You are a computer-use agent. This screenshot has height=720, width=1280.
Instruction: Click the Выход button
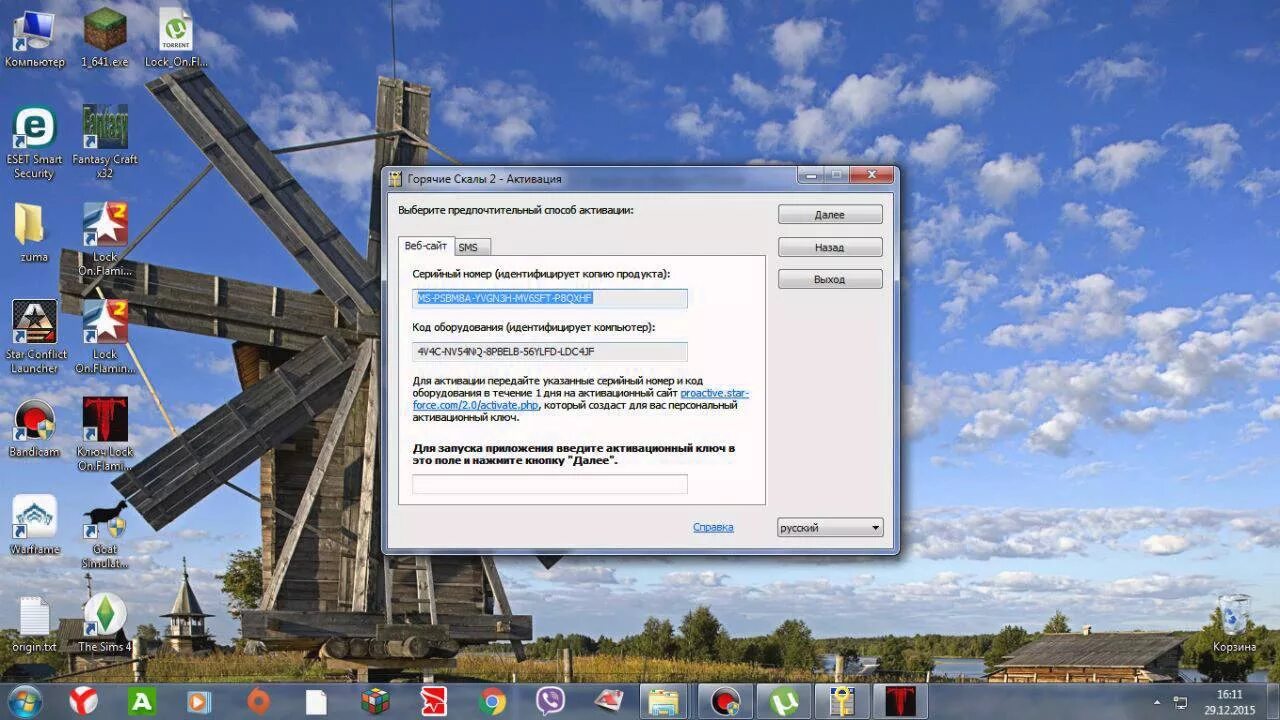point(830,279)
